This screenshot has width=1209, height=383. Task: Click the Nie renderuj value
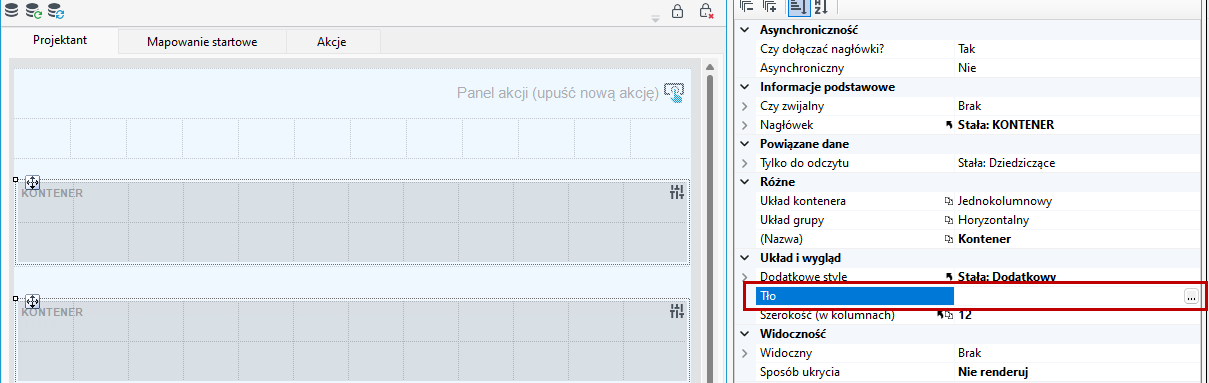click(x=994, y=372)
